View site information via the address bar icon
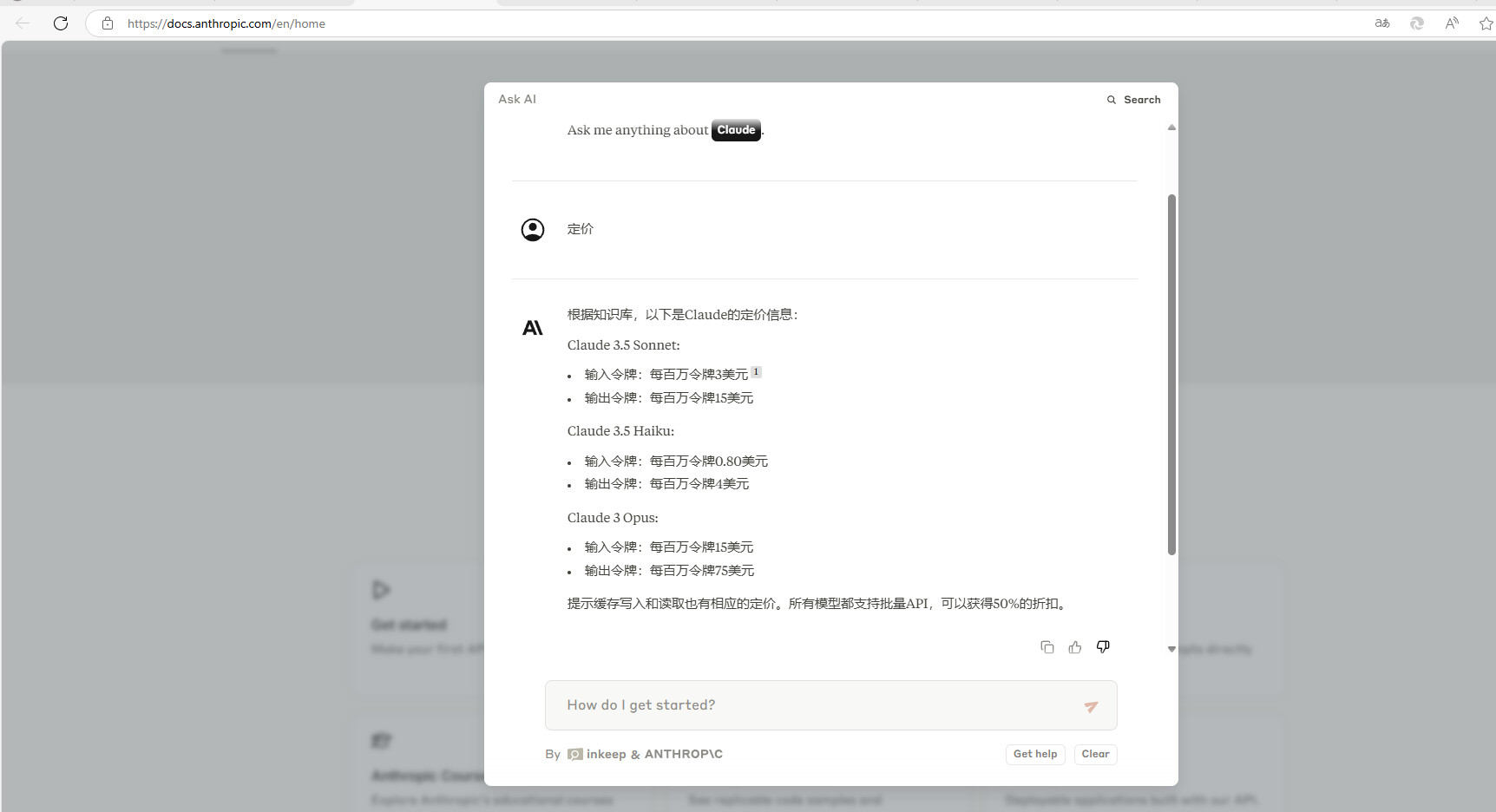This screenshot has height=812, width=1496. pyautogui.click(x=108, y=23)
